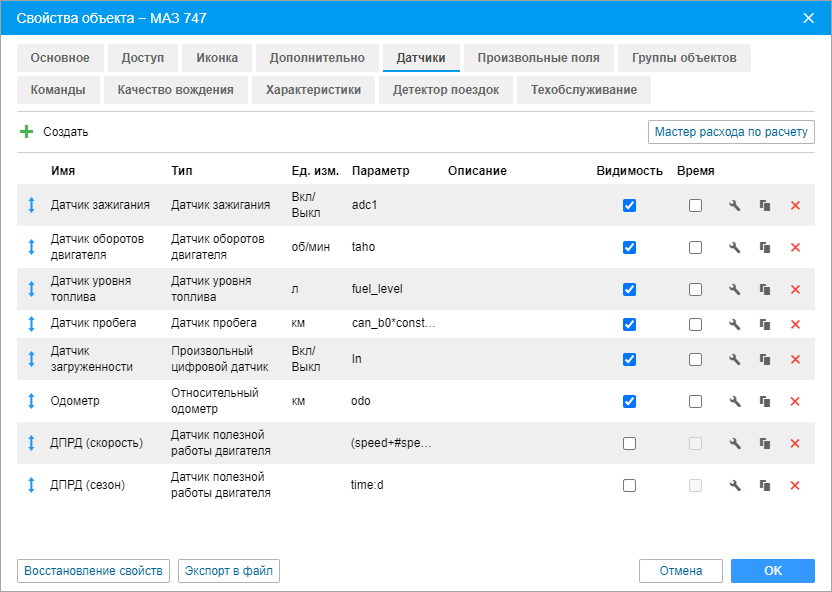832x592 pixels.
Task: Copy the Одометр sensor
Action: click(765, 401)
